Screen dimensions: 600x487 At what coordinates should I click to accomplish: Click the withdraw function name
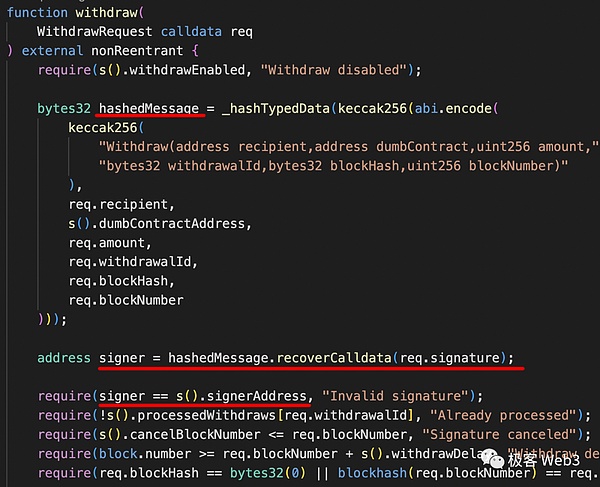click(106, 13)
